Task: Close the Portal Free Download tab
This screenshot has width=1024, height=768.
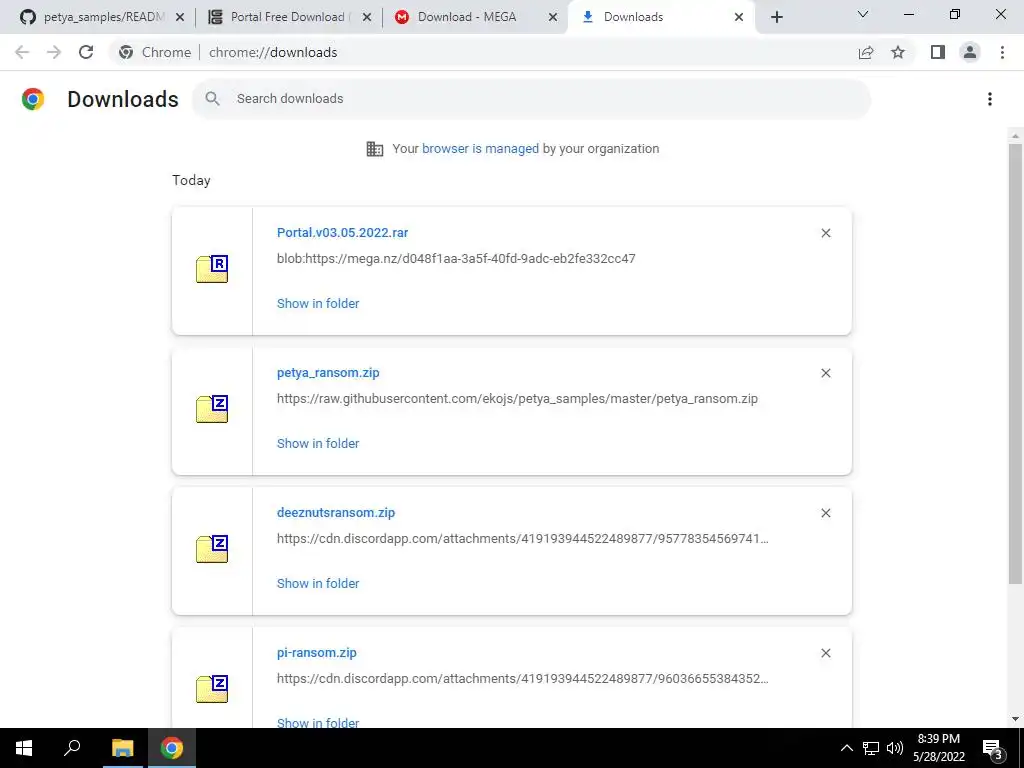Action: tap(367, 17)
